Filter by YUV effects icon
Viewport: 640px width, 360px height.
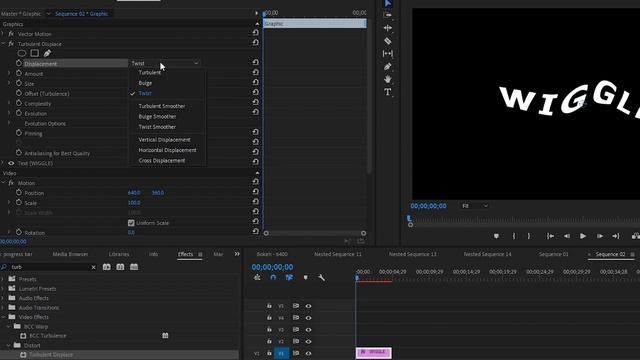coord(134,267)
